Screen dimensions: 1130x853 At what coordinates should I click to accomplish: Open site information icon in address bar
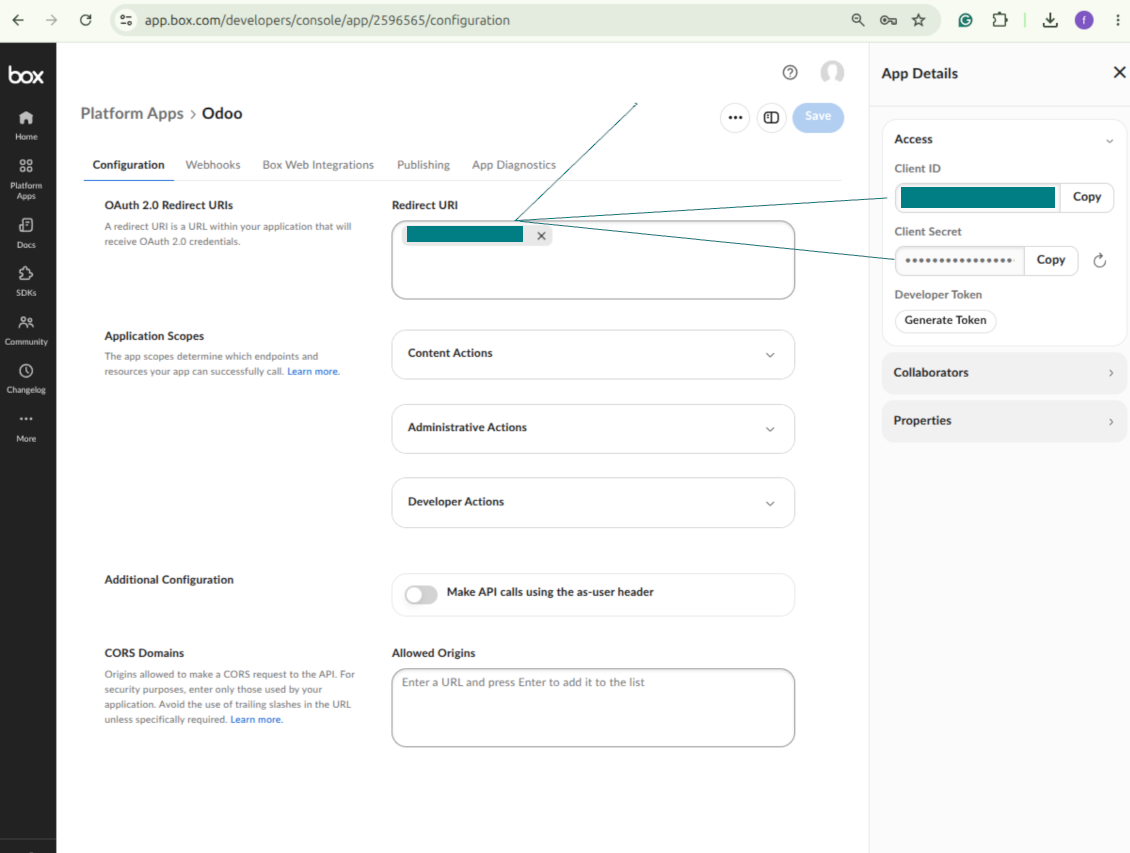pyautogui.click(x=126, y=20)
